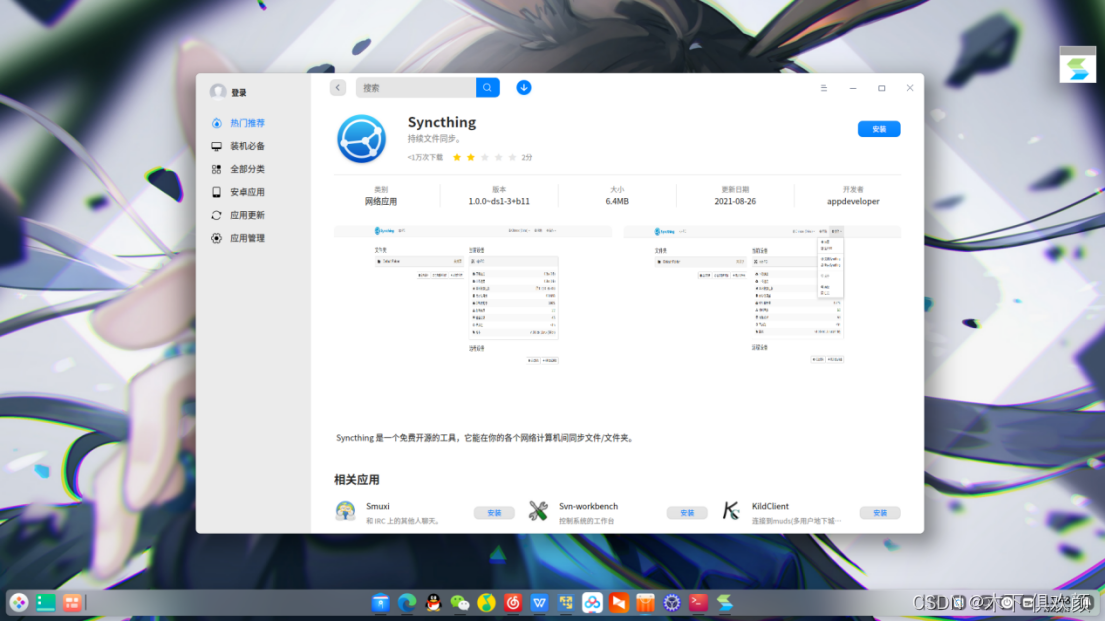Open the downloads manager arrow icon
1106x622 pixels.
pyautogui.click(x=523, y=87)
